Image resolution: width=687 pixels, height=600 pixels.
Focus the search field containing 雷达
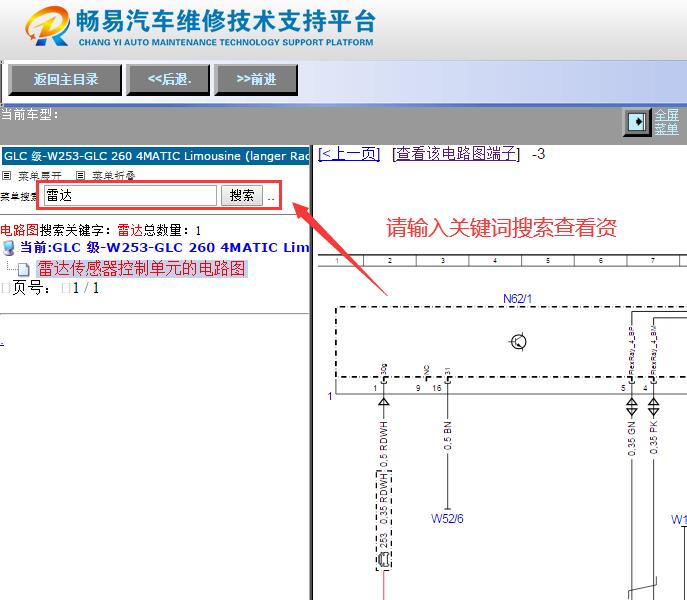pyautogui.click(x=130, y=195)
